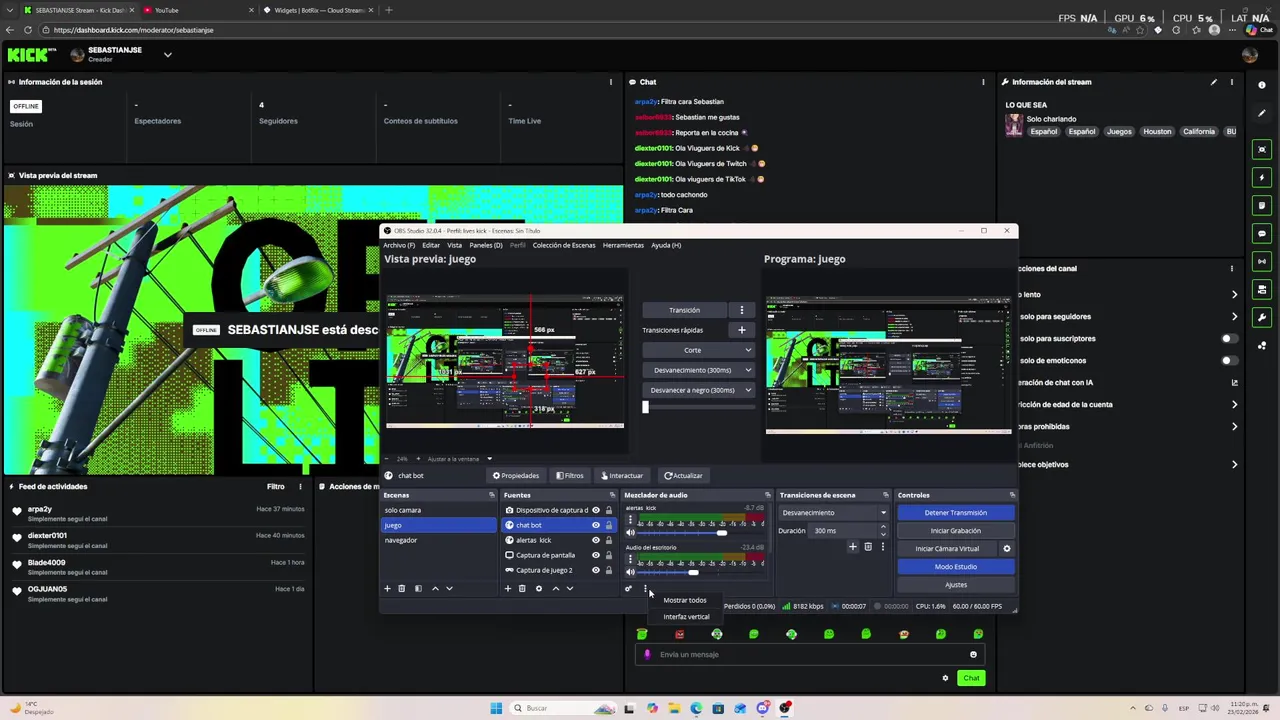This screenshot has height=720, width=1280.
Task: Move source up in Fuentes panel
Action: [556, 588]
